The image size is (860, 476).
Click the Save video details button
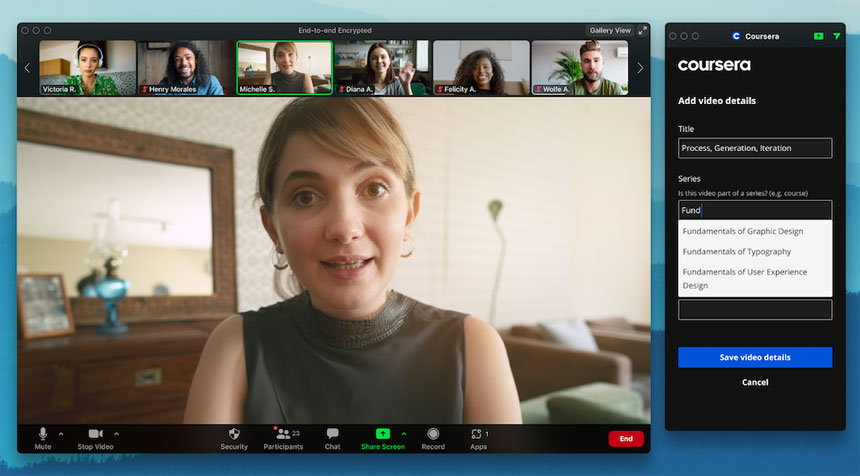[x=754, y=357]
